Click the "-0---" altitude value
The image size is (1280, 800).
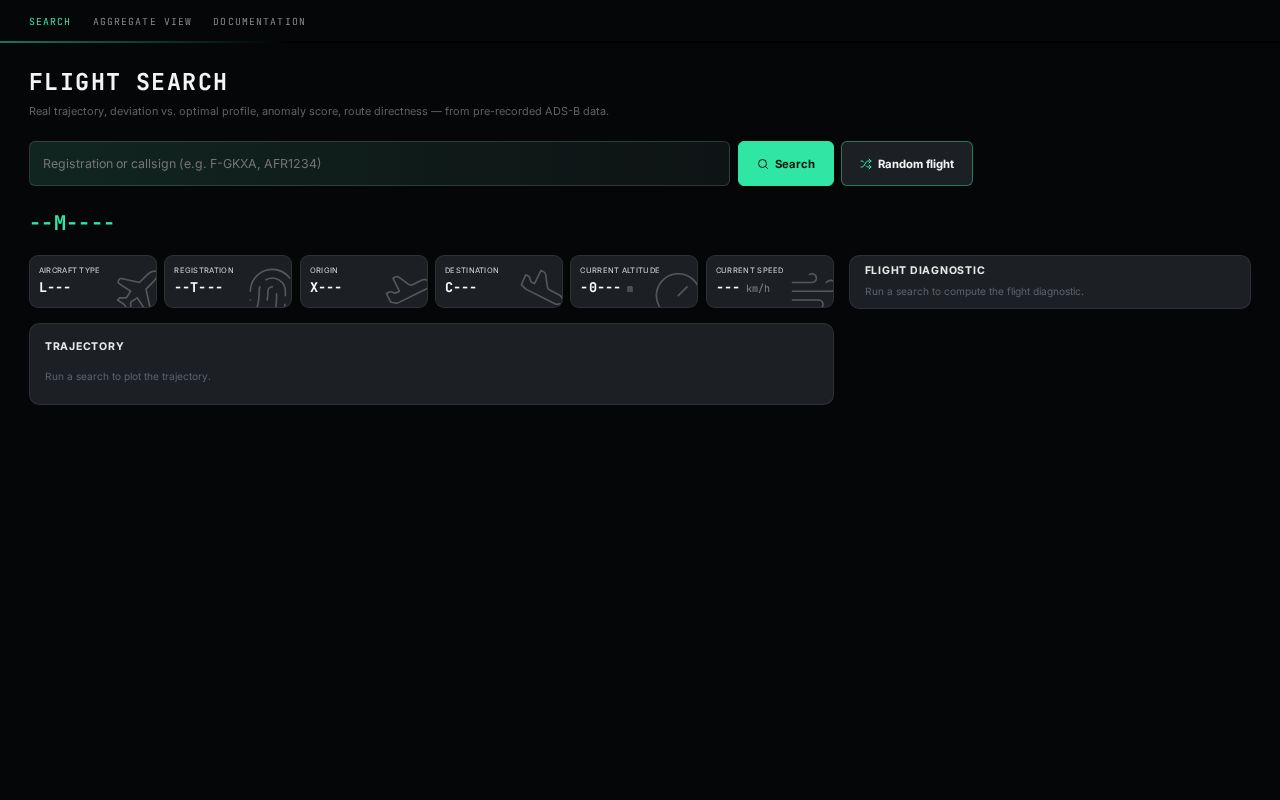(x=600, y=288)
